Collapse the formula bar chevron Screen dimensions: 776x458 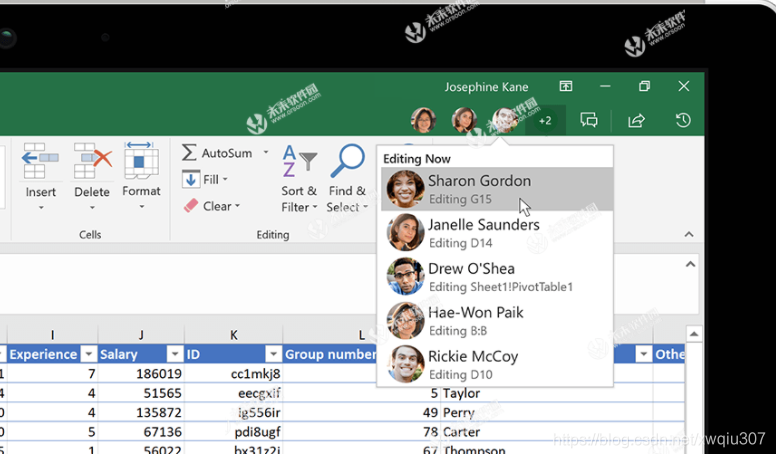(x=690, y=264)
